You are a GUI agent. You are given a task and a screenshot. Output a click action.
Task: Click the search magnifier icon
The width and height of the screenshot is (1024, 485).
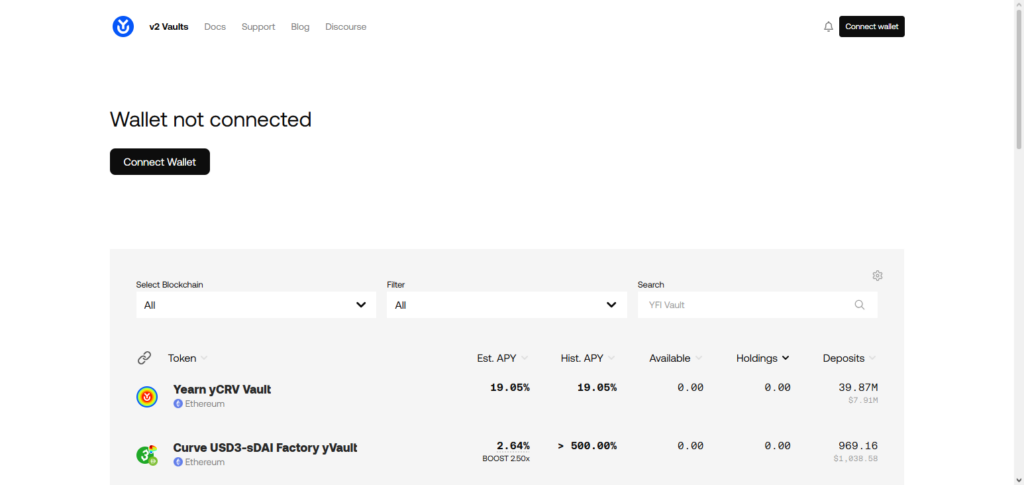tap(860, 305)
